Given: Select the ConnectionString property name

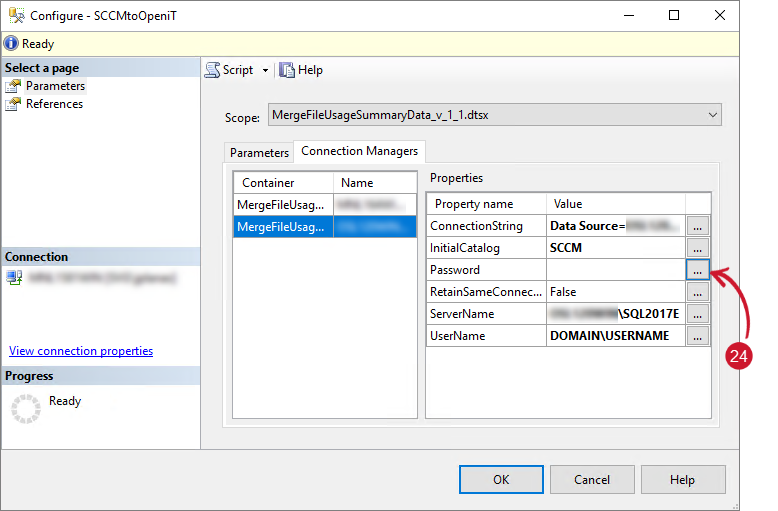Looking at the screenshot, I should pyautogui.click(x=486, y=226).
